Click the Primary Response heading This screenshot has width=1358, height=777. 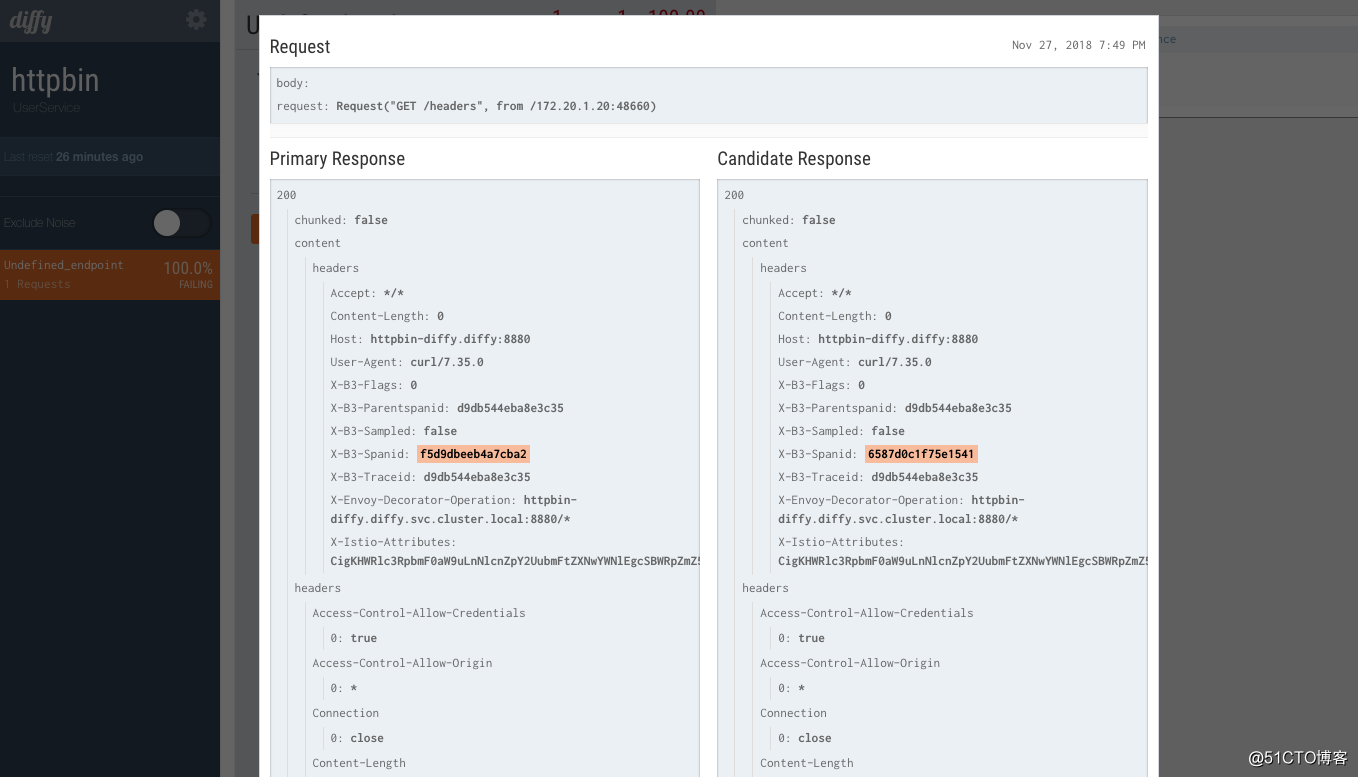(x=337, y=159)
